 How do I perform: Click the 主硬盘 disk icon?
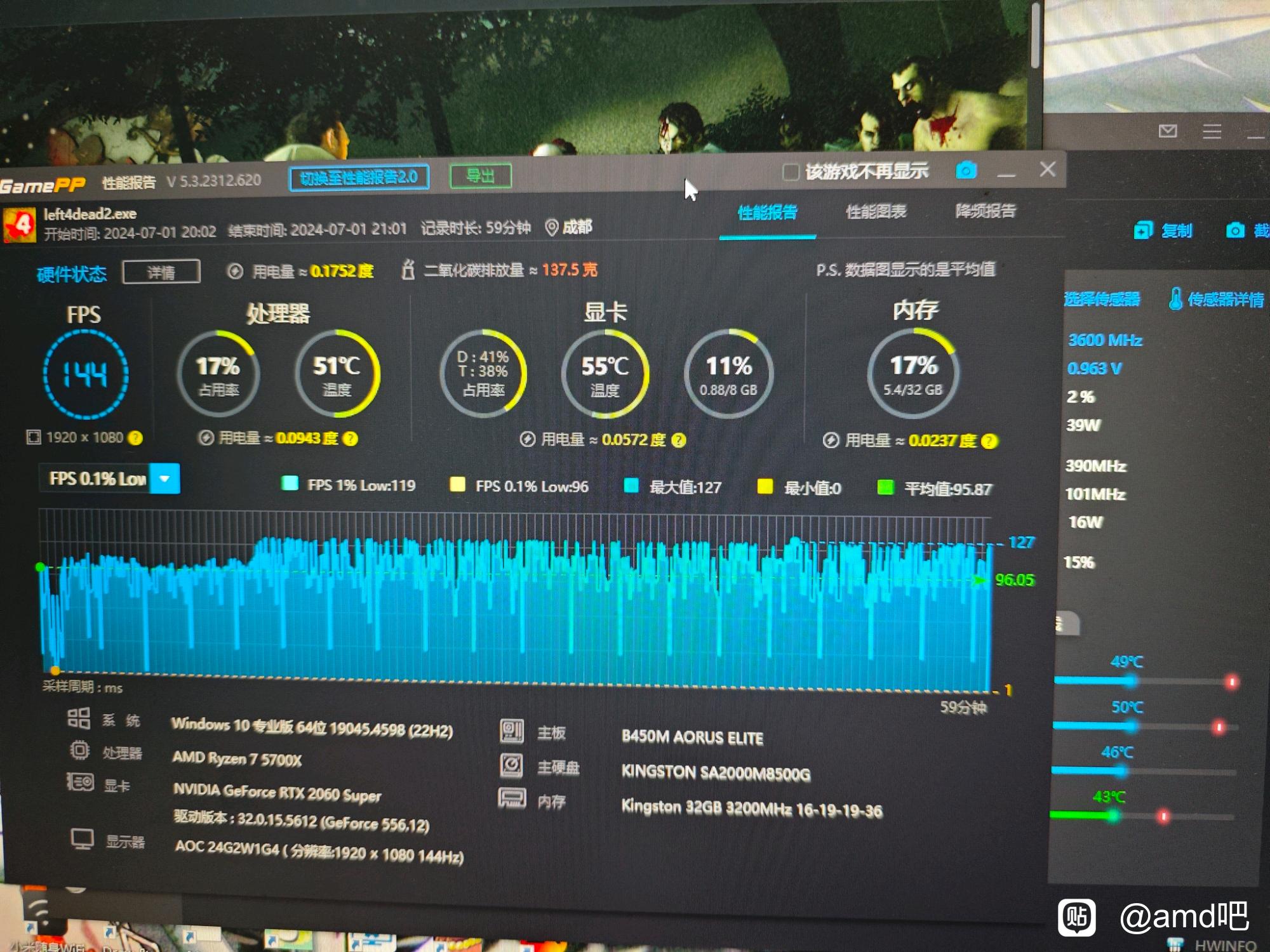pos(512,765)
